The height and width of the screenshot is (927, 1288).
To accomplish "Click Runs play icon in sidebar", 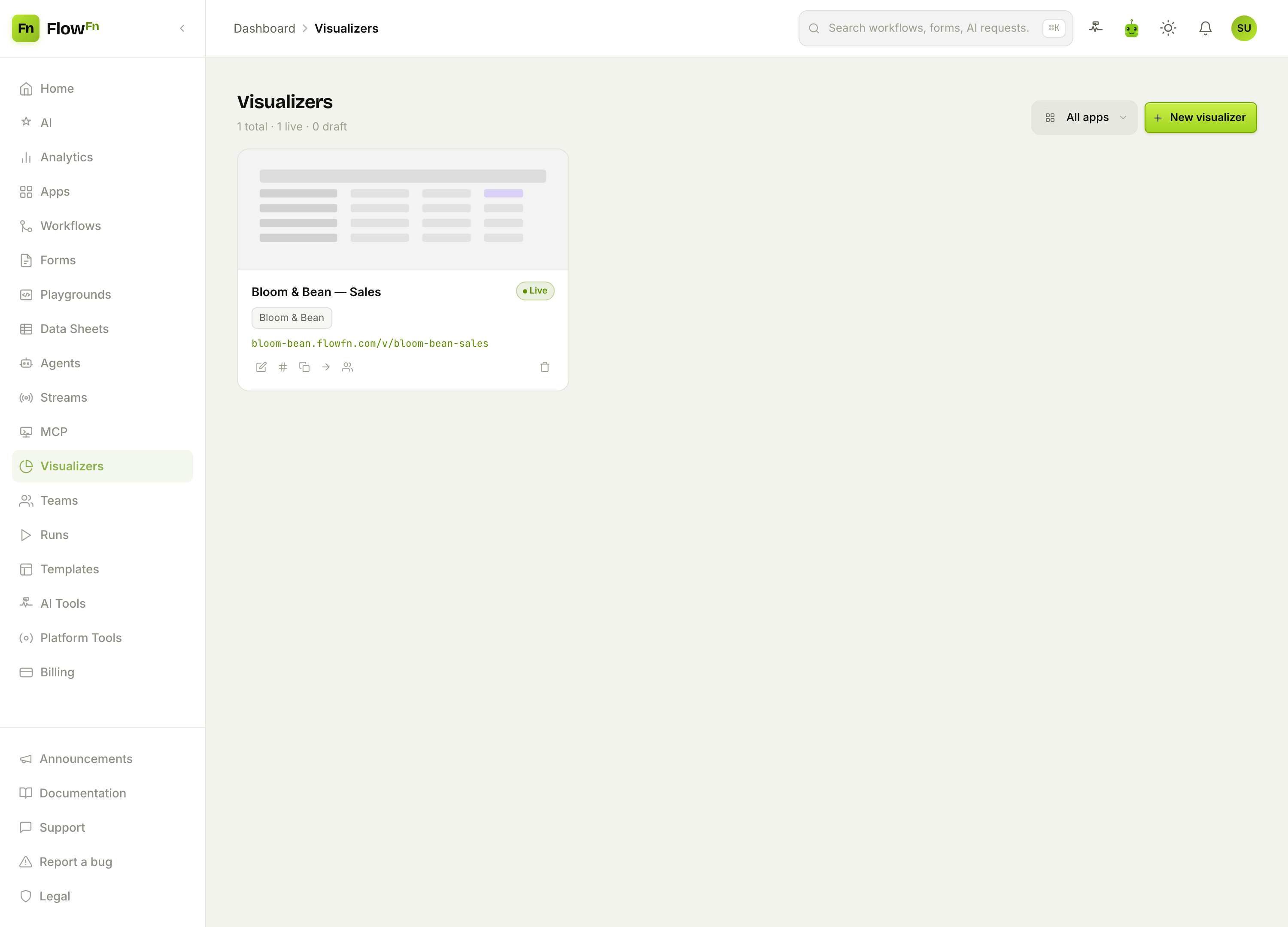I will click(x=26, y=535).
